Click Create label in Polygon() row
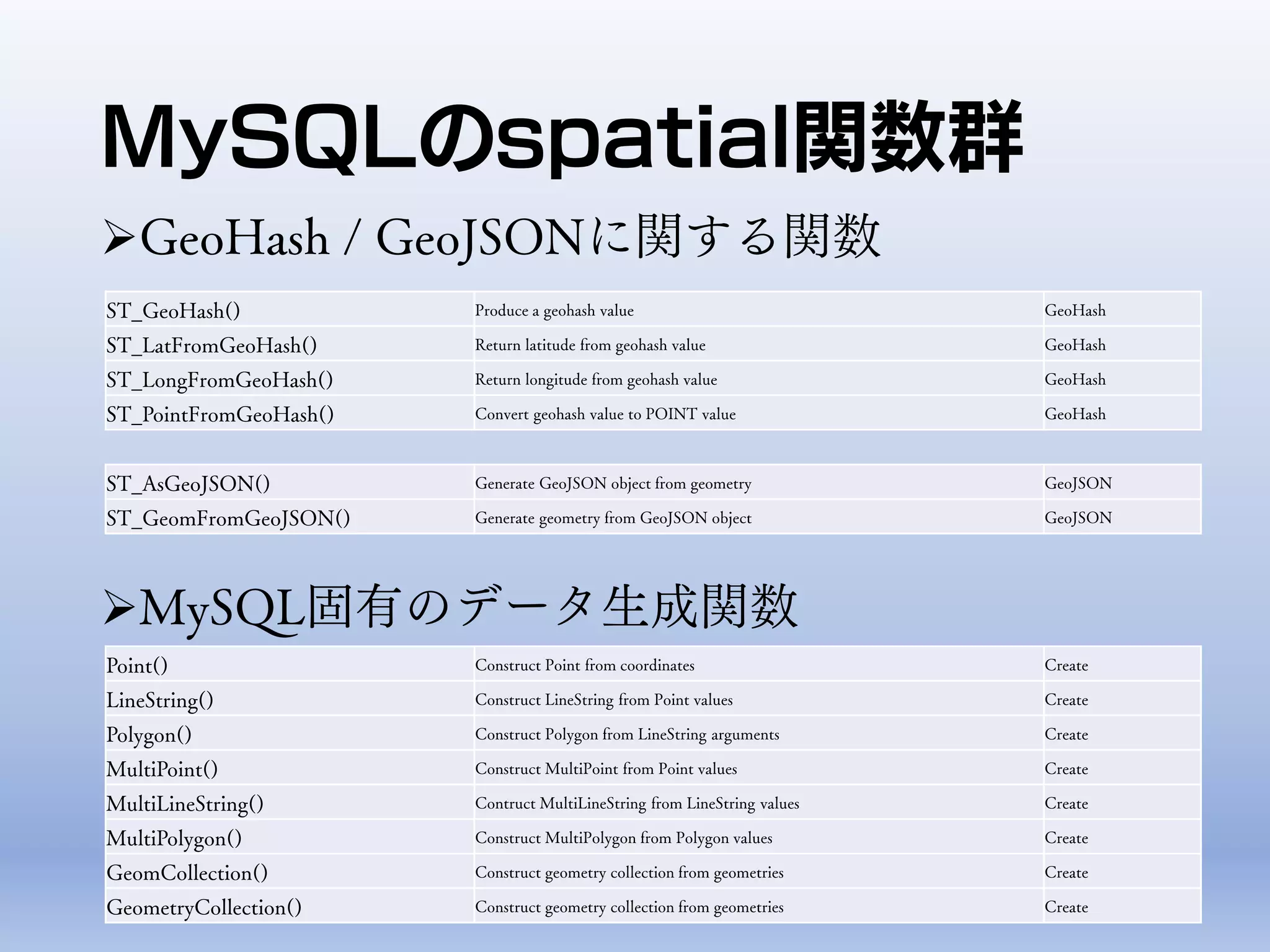Screen dimensions: 1270x952 [x=1067, y=734]
